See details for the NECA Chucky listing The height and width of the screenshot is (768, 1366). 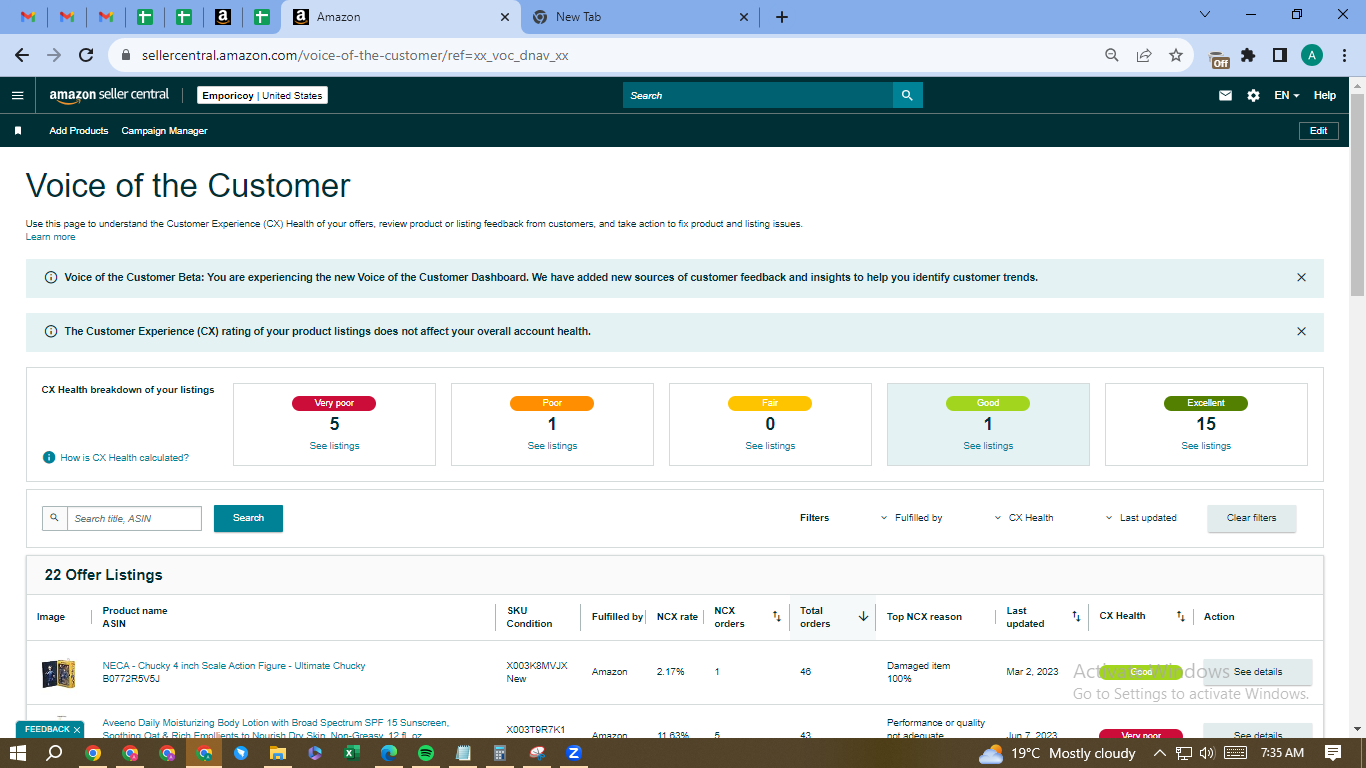tap(1258, 672)
